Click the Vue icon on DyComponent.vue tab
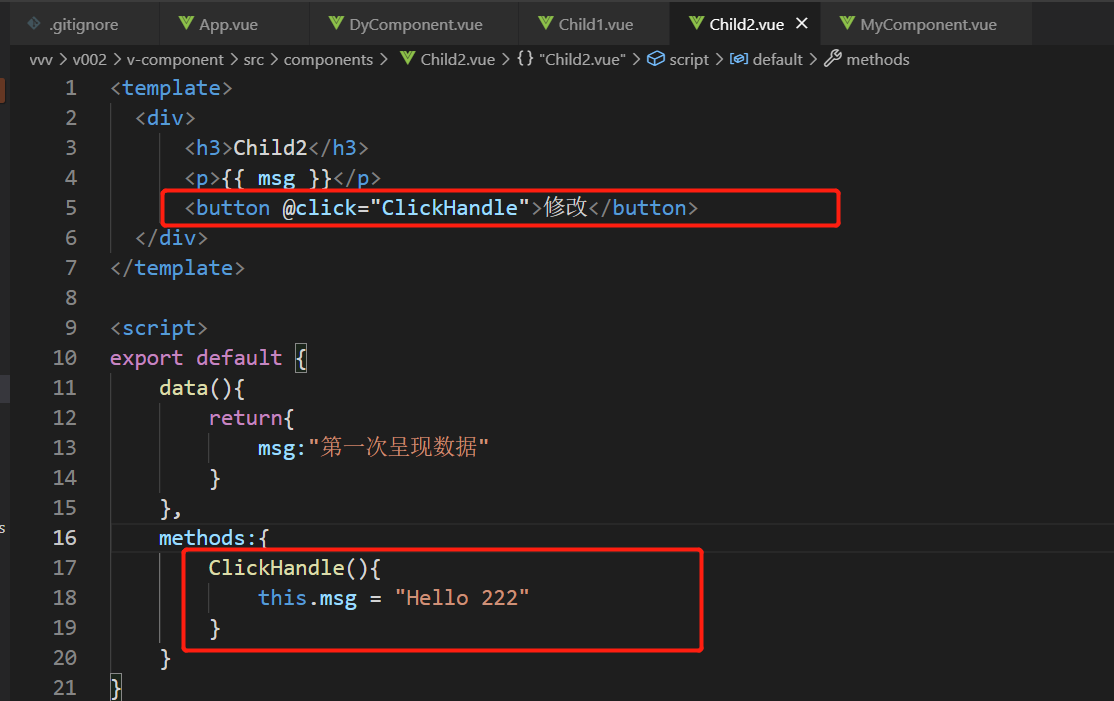This screenshot has height=701, width=1114. click(336, 23)
